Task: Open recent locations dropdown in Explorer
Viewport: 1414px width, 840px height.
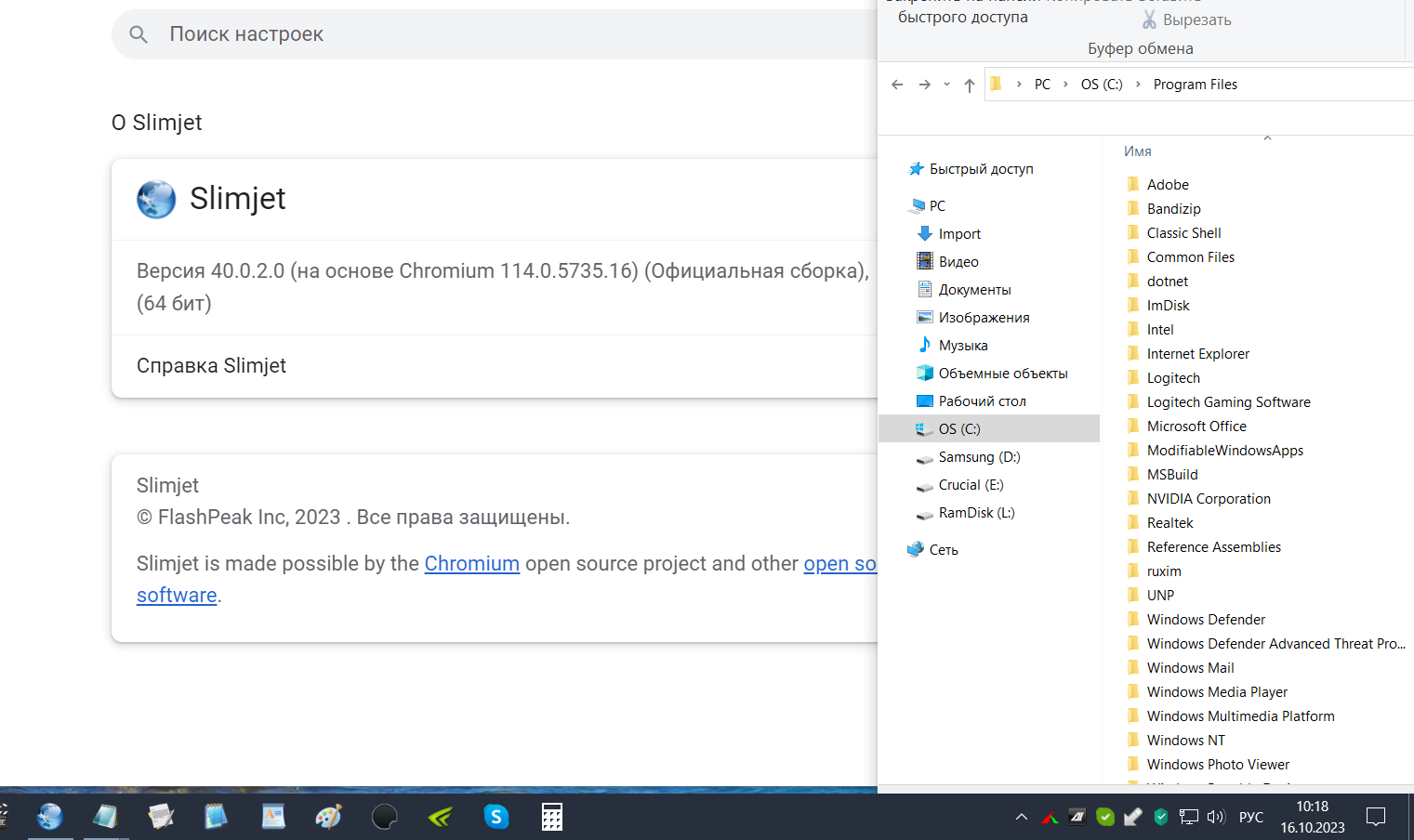Action: pos(946,85)
